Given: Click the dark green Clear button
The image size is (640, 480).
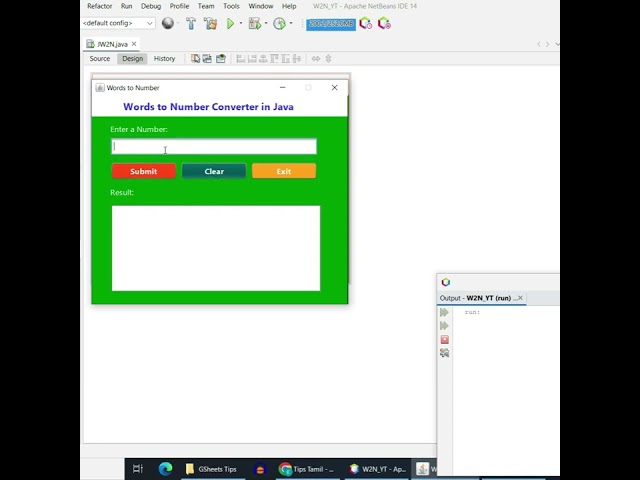Looking at the screenshot, I should click(x=214, y=171).
